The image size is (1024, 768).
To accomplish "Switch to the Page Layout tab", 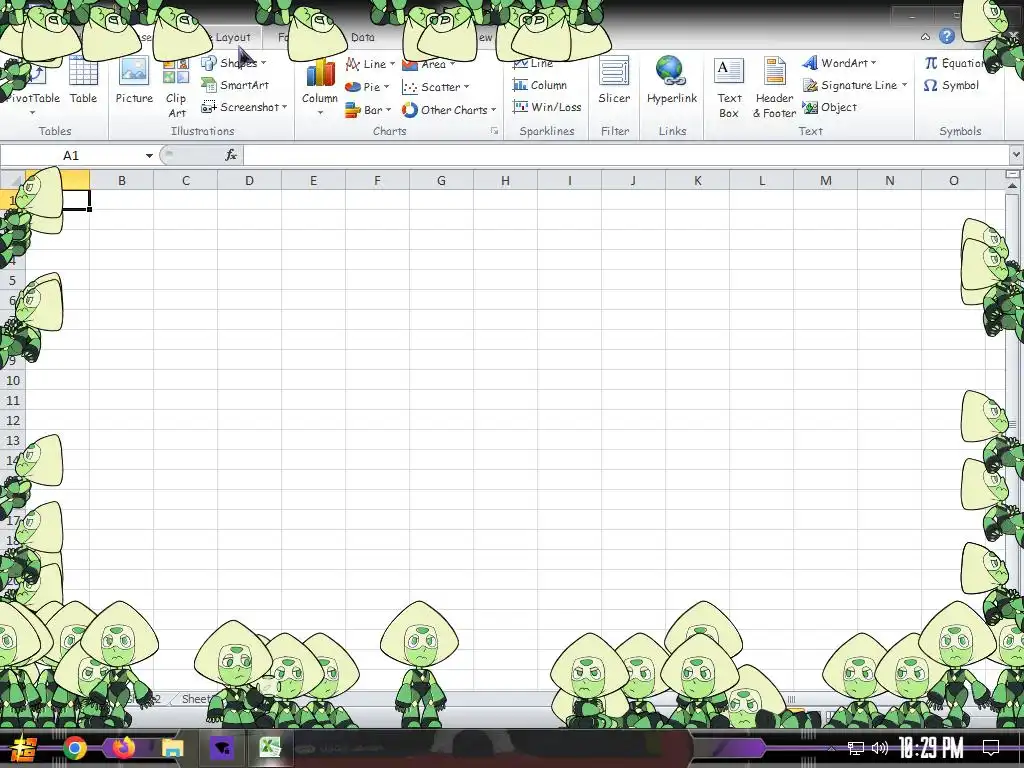I will point(231,37).
